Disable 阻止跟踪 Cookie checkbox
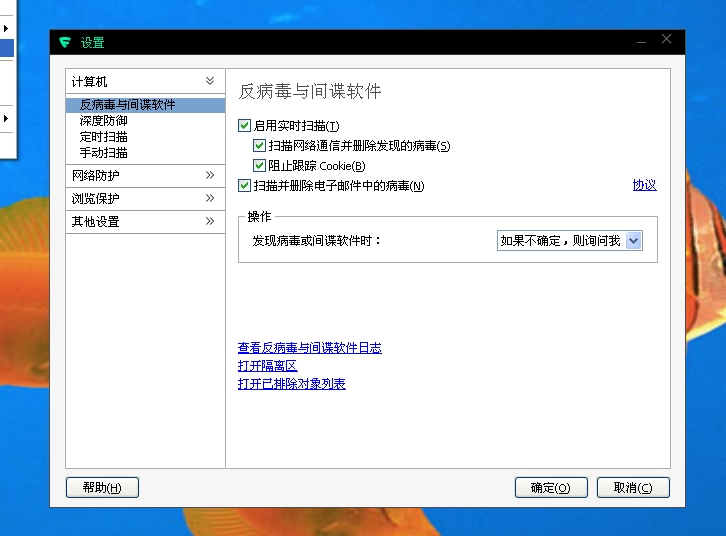Image resolution: width=726 pixels, height=536 pixels. [x=259, y=166]
